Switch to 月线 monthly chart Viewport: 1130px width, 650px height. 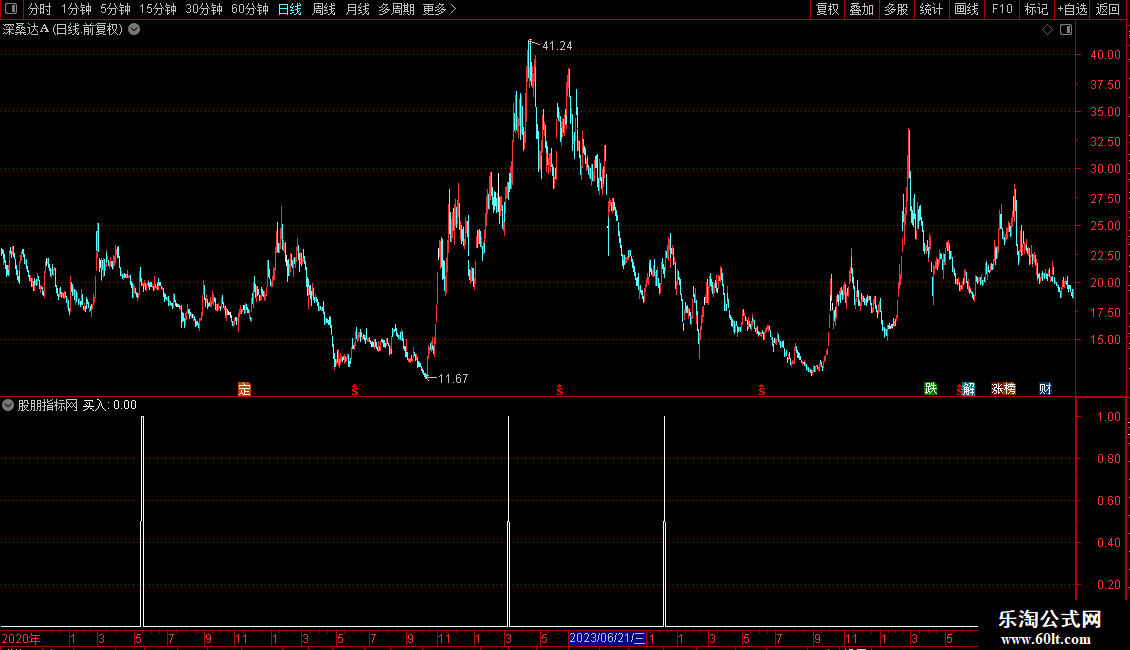click(x=357, y=9)
